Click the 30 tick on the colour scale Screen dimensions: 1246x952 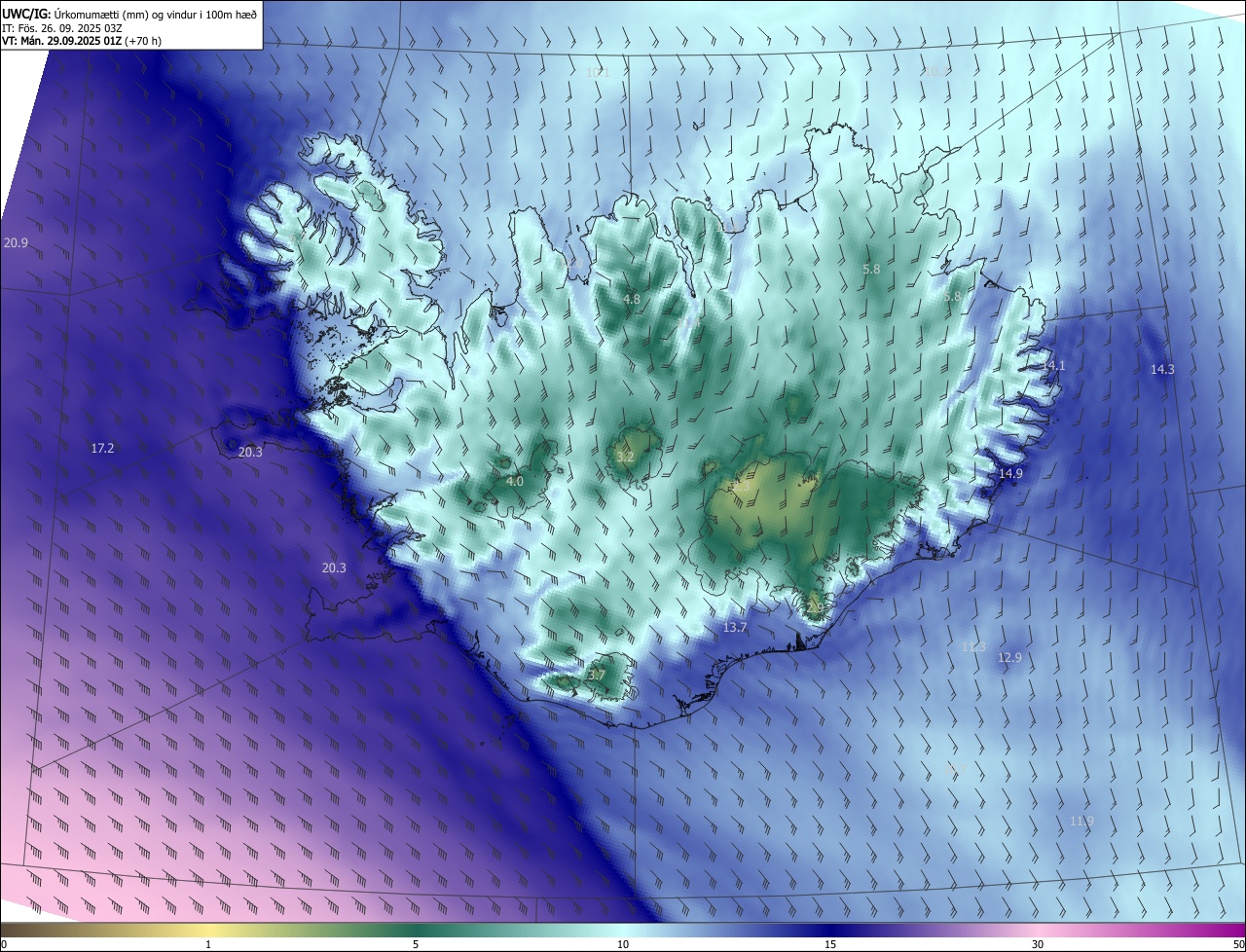point(1038,944)
